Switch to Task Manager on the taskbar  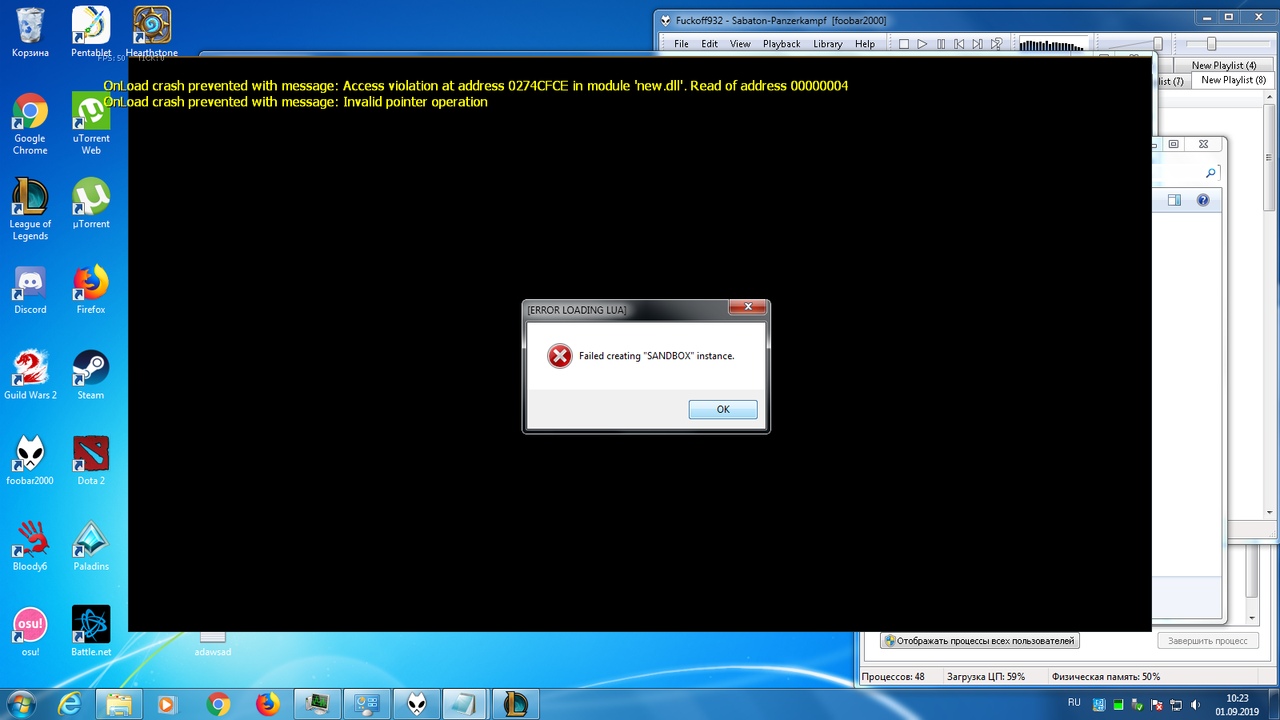[318, 704]
